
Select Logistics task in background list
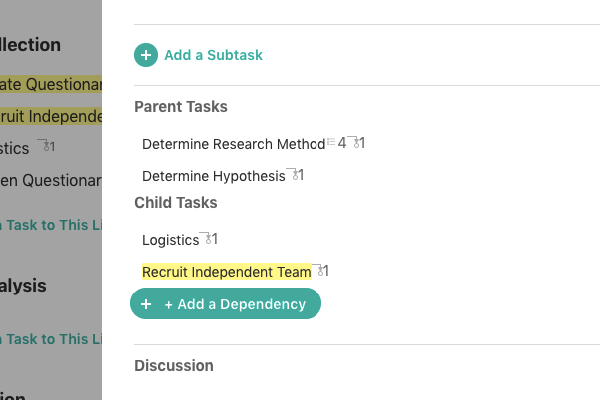[14, 148]
